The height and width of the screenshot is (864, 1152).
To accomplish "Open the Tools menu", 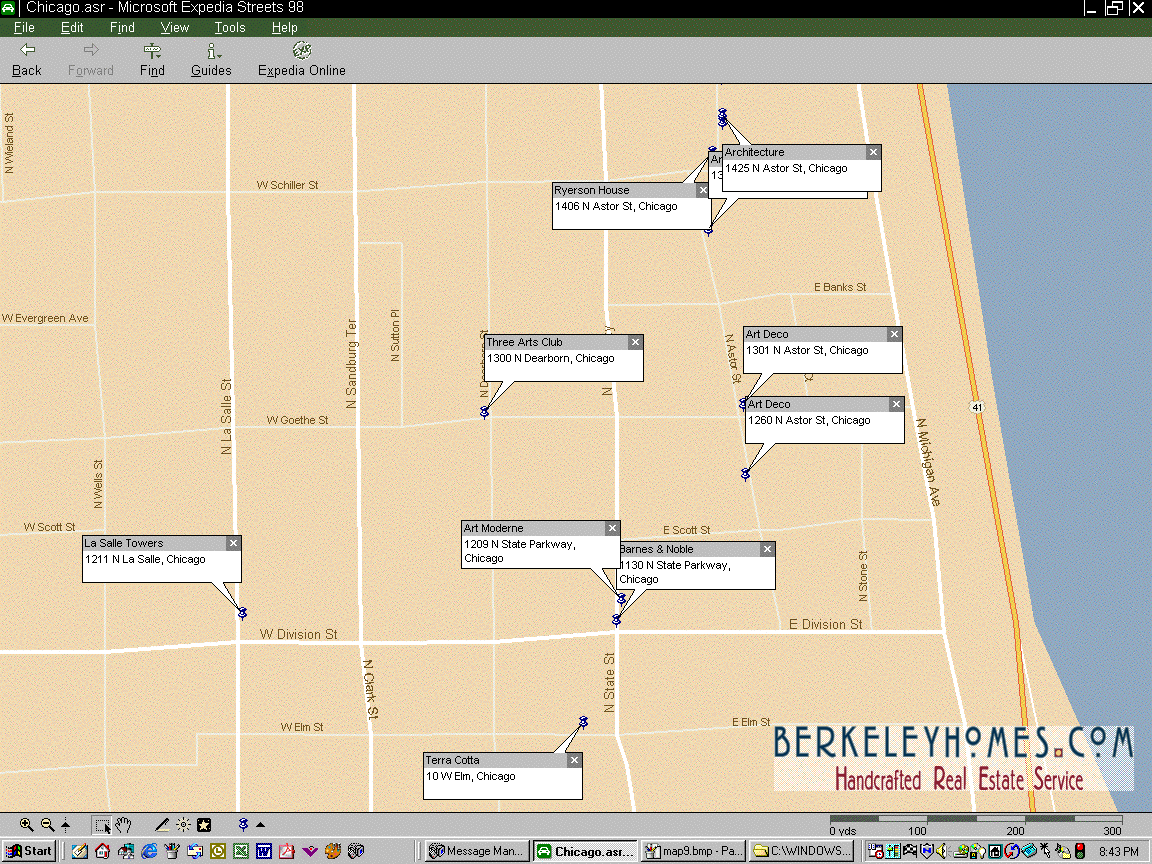I will [x=229, y=28].
